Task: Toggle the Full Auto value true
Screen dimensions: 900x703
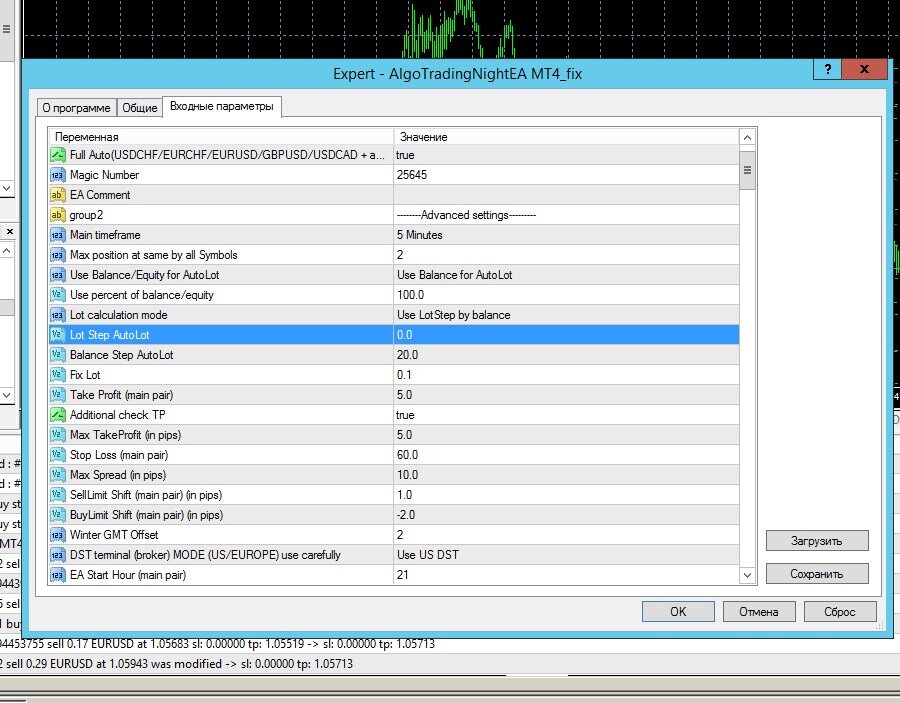Action: [566, 155]
